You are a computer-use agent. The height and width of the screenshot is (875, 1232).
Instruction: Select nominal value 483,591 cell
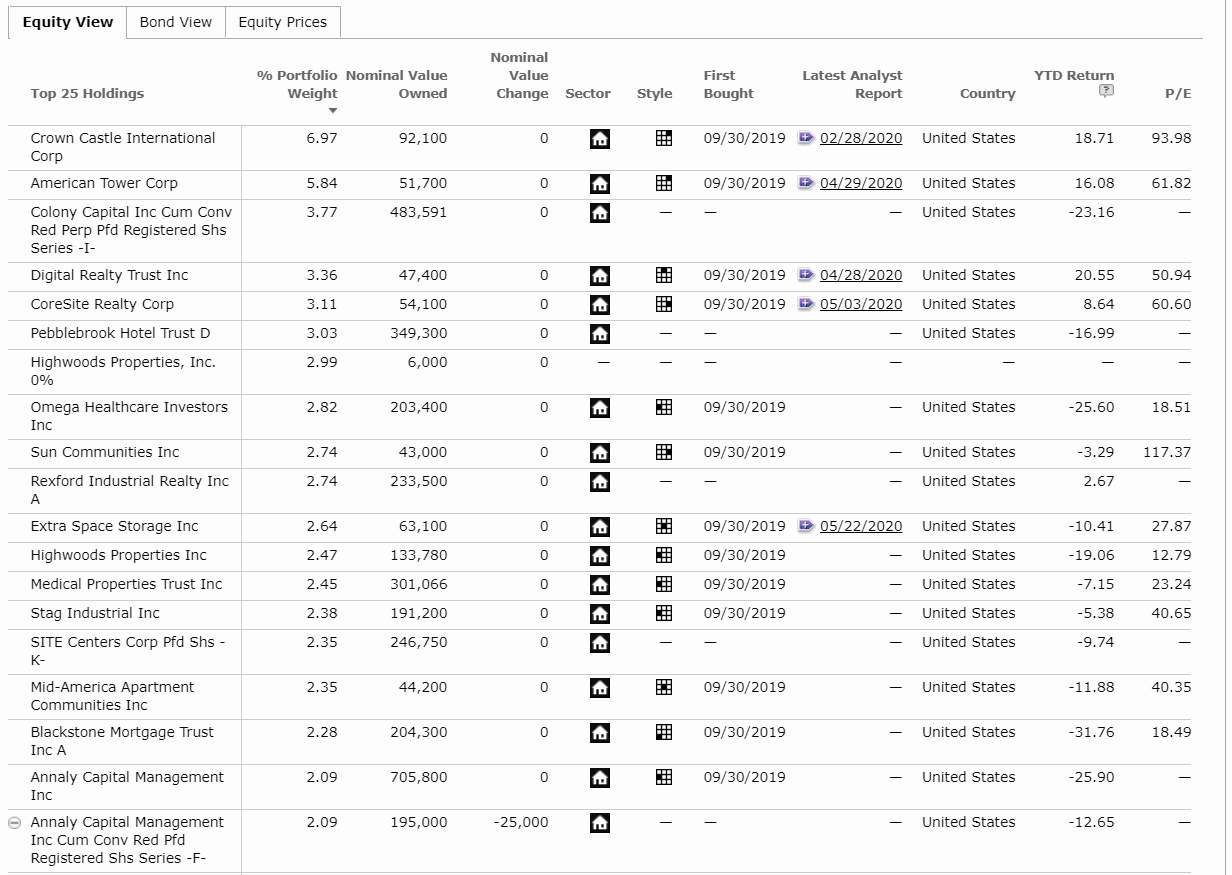418,212
